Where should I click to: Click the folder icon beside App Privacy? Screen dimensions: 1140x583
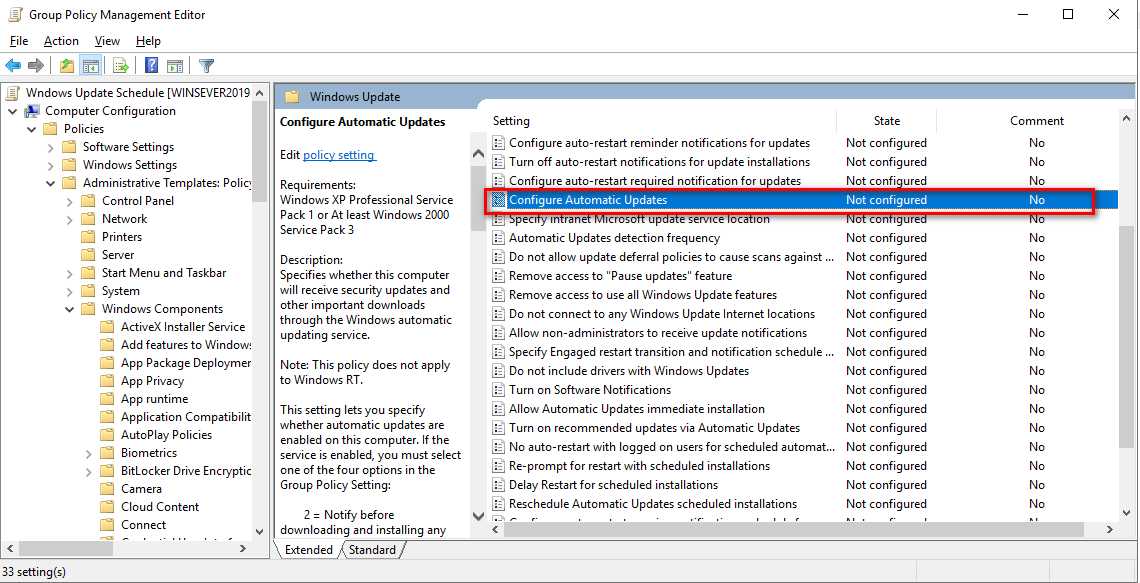coord(108,381)
